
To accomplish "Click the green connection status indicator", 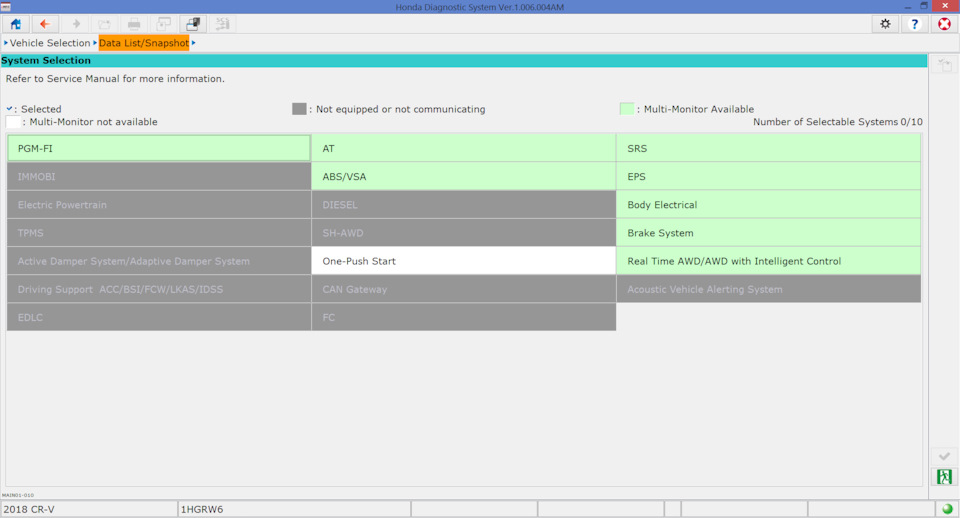I will coord(947,509).
